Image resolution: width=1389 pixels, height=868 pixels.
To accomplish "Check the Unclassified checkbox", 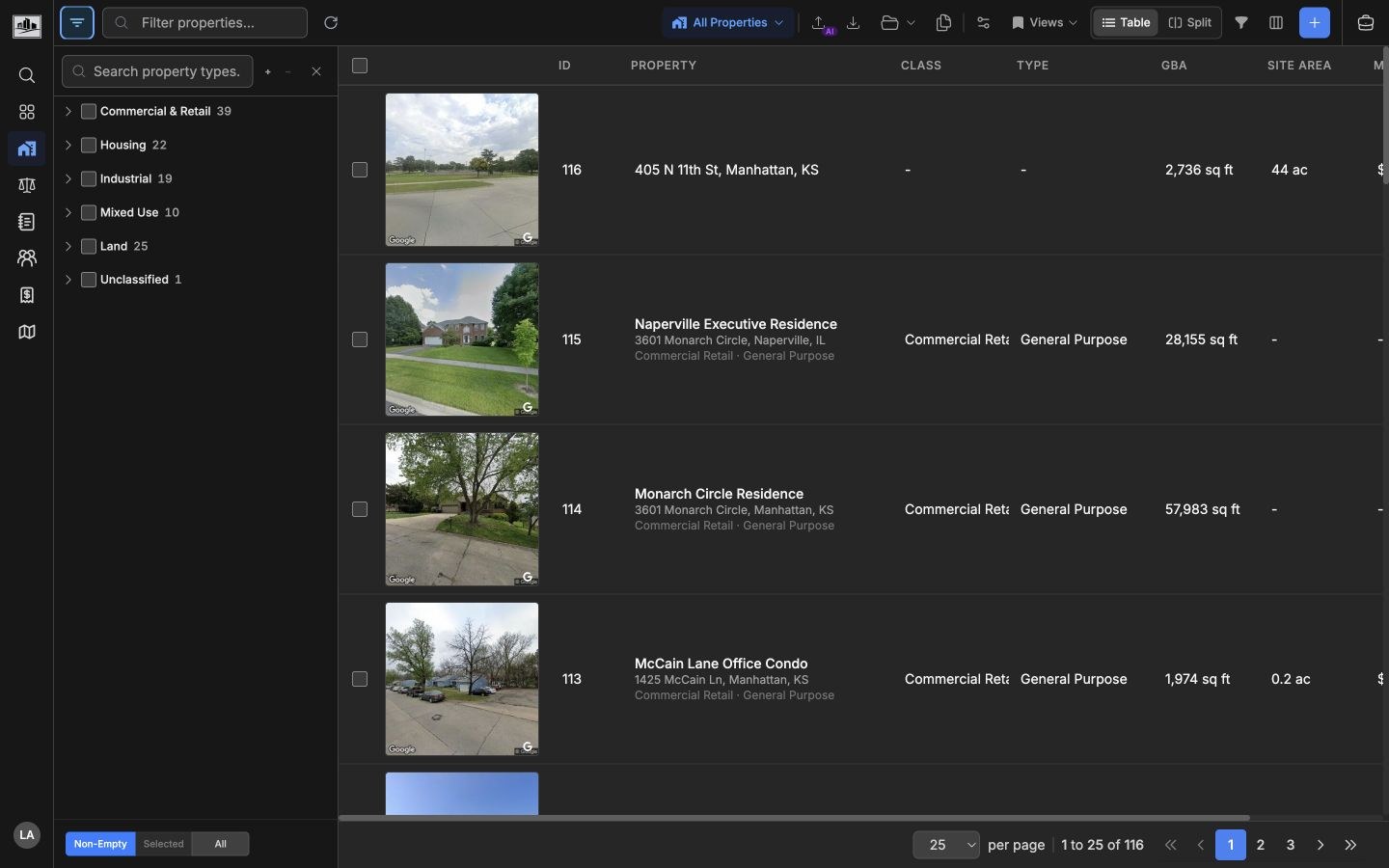I will (89, 280).
